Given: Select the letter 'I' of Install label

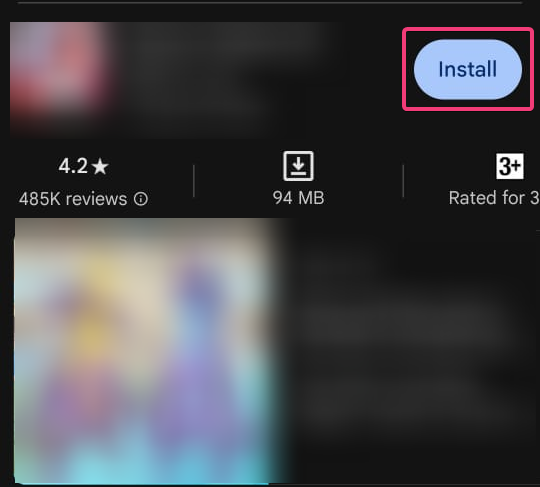Looking at the screenshot, I should (440, 69).
